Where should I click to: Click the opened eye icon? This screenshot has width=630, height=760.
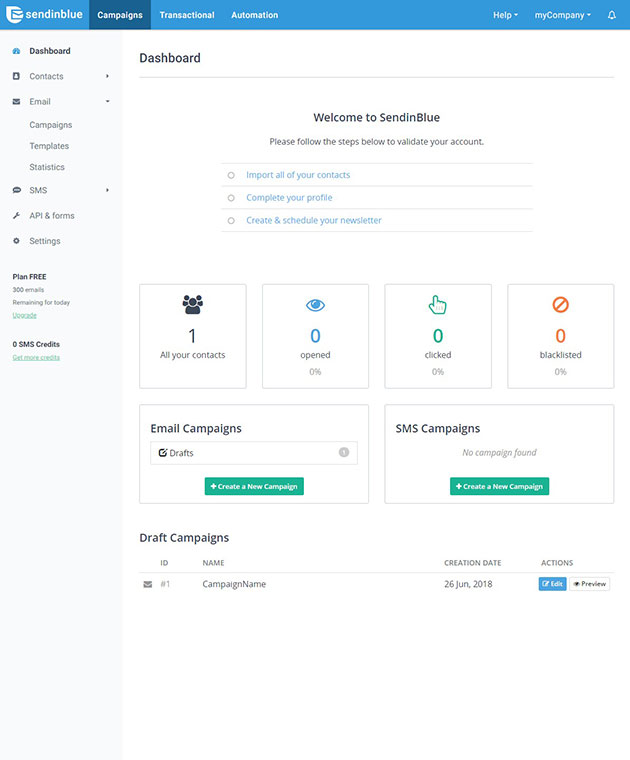315,305
